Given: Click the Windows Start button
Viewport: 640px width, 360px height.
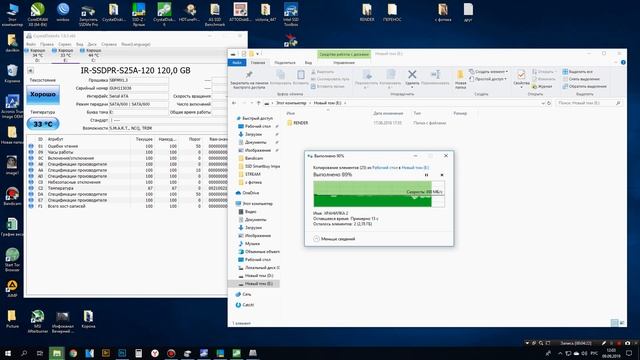Looking at the screenshot, I should click(x=7, y=353).
